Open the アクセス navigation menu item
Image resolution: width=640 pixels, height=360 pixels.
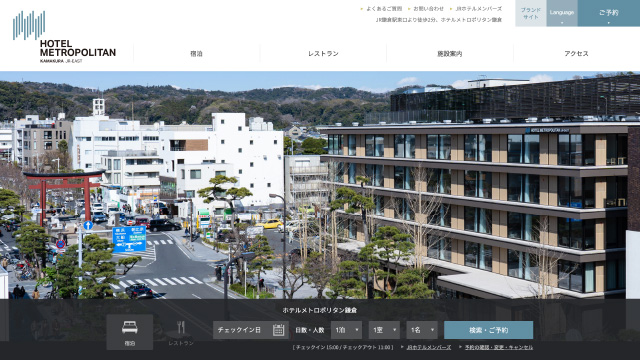click(x=576, y=53)
